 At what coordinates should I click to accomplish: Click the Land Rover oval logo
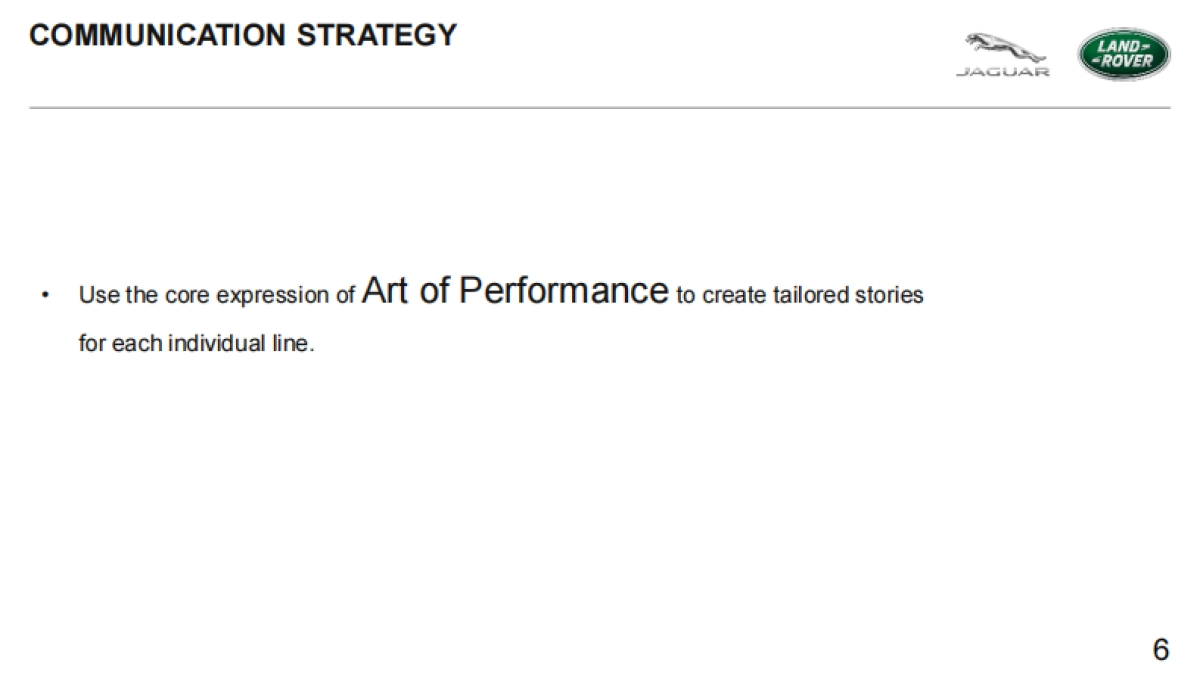[x=1123, y=54]
